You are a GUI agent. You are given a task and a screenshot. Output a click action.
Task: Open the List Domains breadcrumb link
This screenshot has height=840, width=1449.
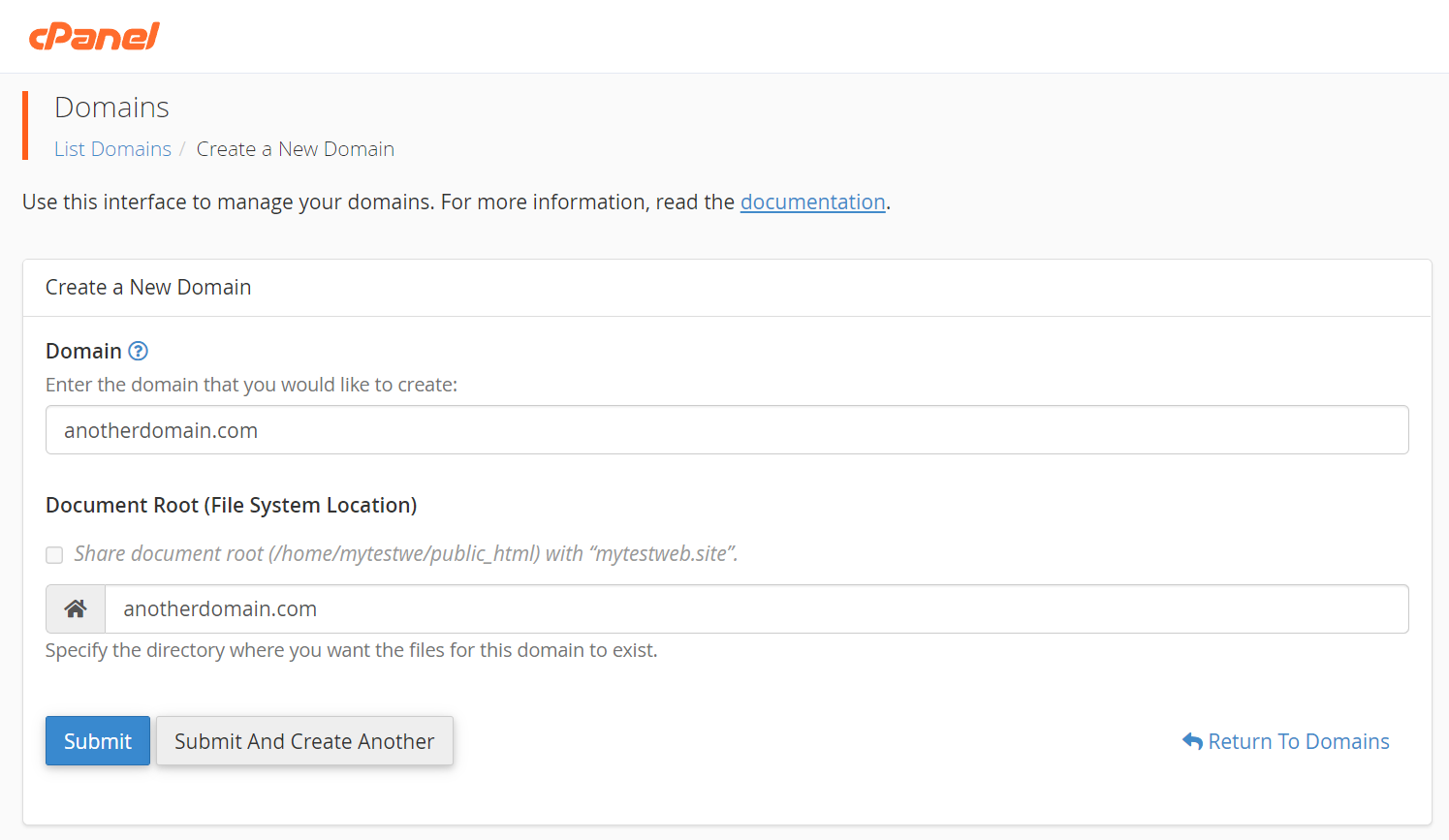(112, 149)
